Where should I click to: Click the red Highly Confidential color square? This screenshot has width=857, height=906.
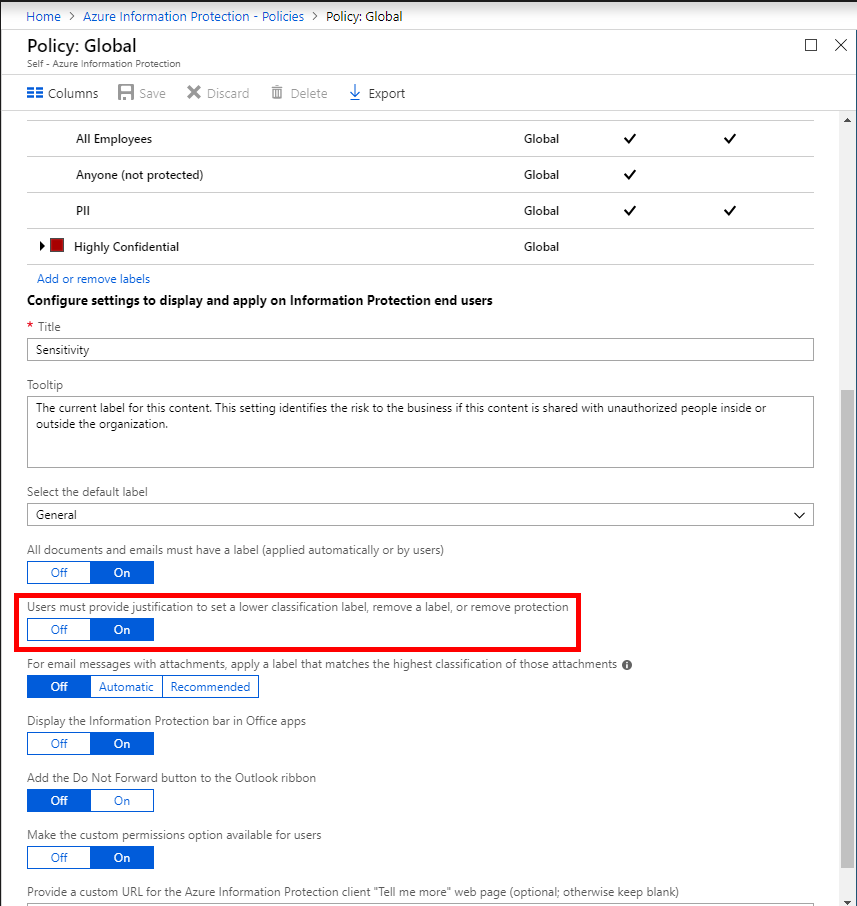(57, 245)
